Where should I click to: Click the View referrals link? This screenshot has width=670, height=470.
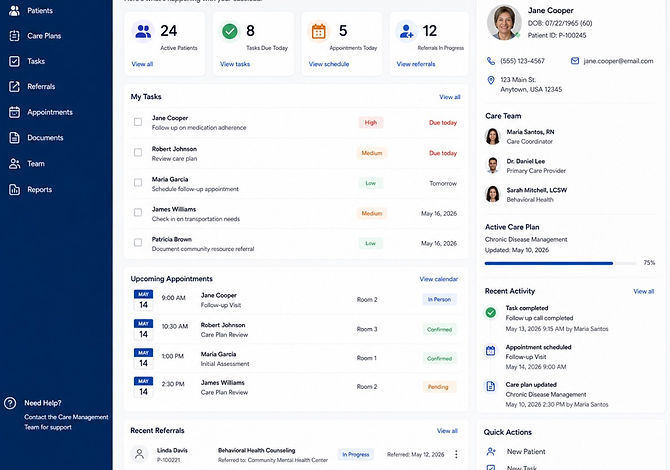point(416,64)
